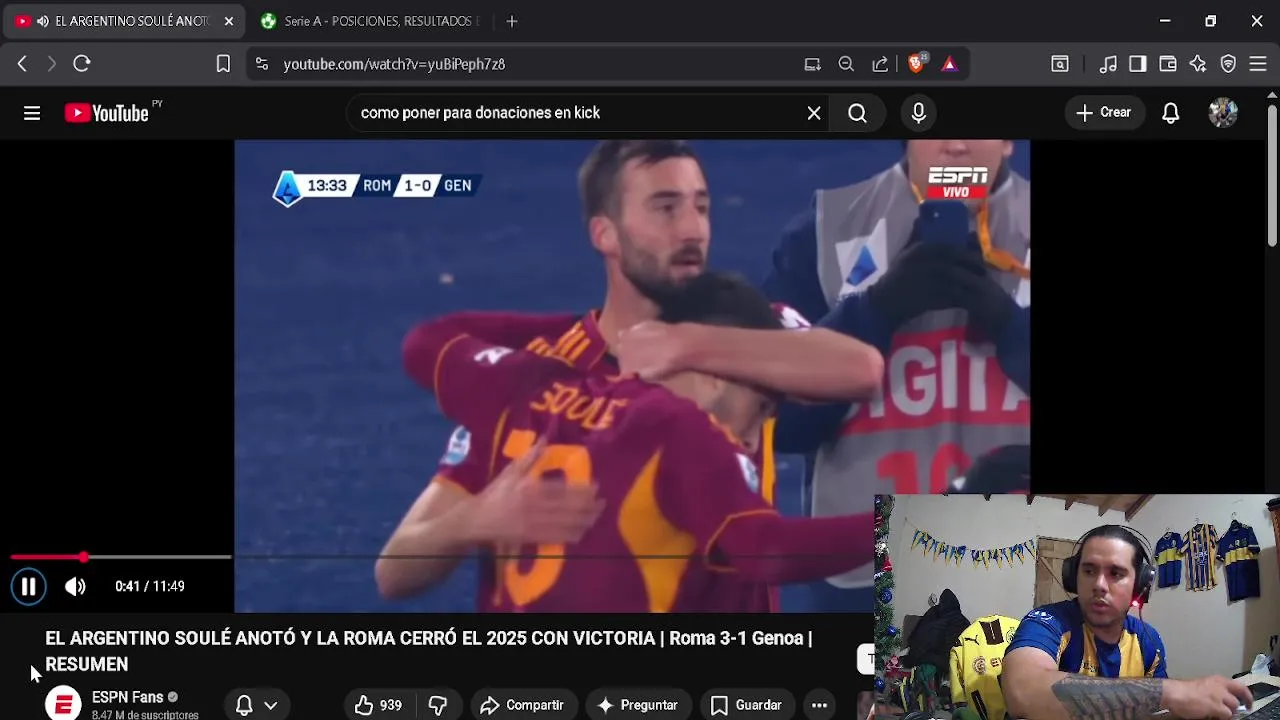The image size is (1280, 720).
Task: Go to the YouTube home logo
Action: coord(107,113)
